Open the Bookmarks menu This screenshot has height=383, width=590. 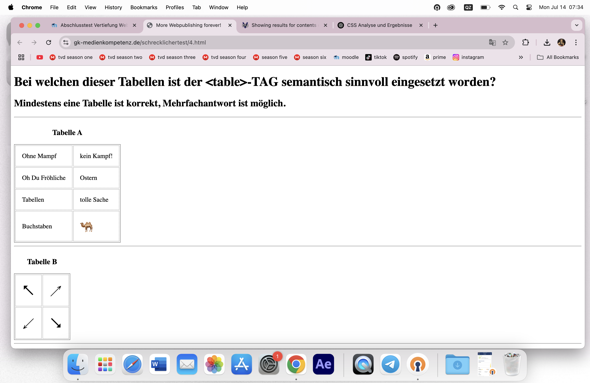pos(144,7)
